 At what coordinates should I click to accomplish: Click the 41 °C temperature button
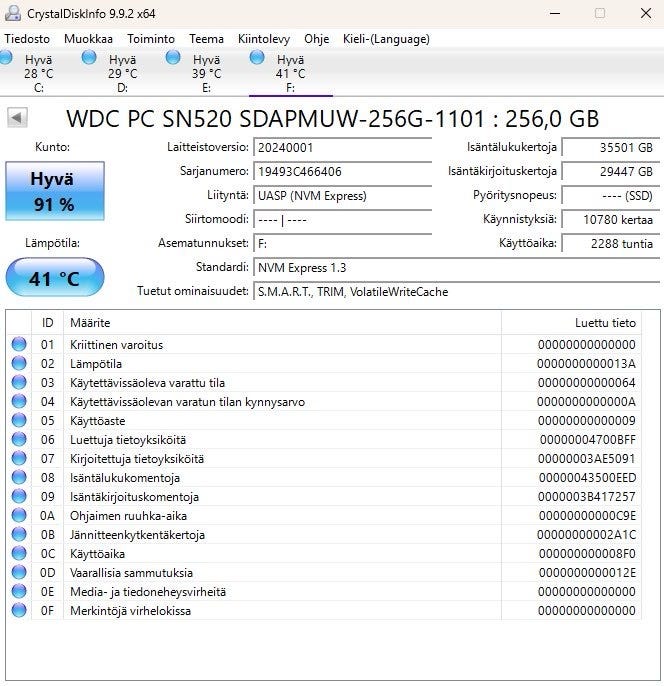(x=55, y=277)
